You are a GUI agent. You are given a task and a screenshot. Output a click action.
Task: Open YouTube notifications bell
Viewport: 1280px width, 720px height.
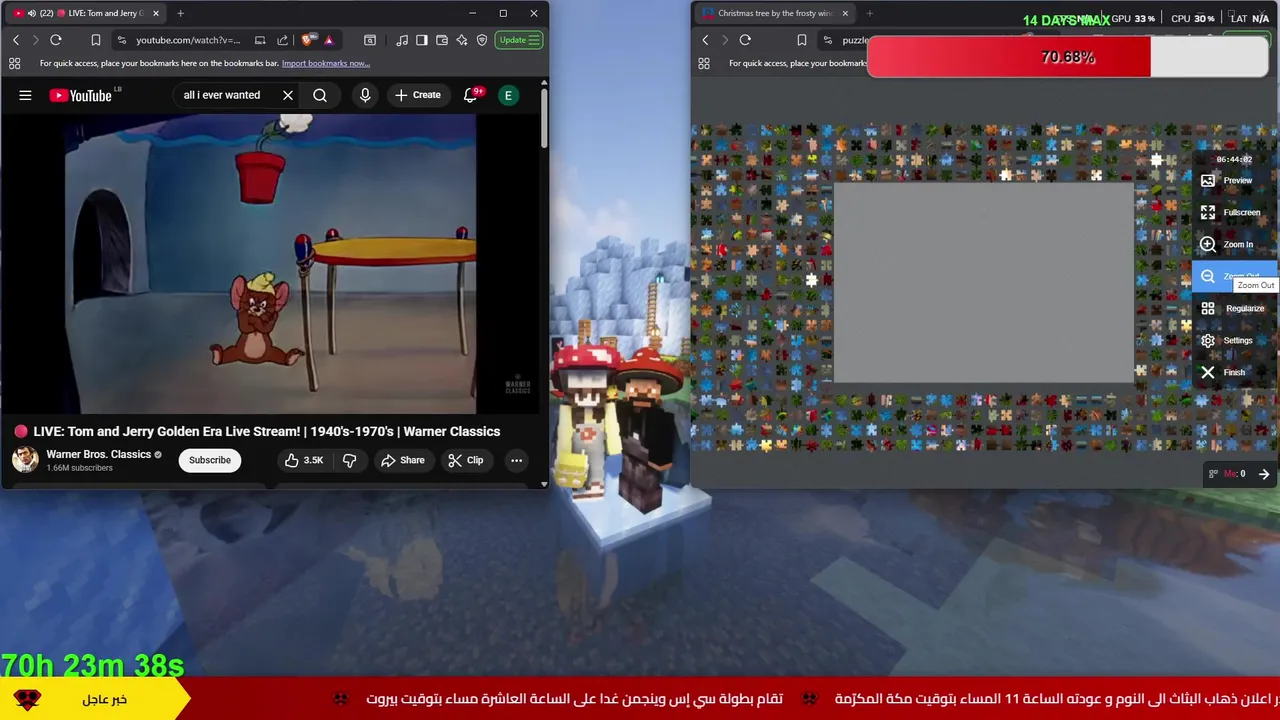tap(471, 95)
